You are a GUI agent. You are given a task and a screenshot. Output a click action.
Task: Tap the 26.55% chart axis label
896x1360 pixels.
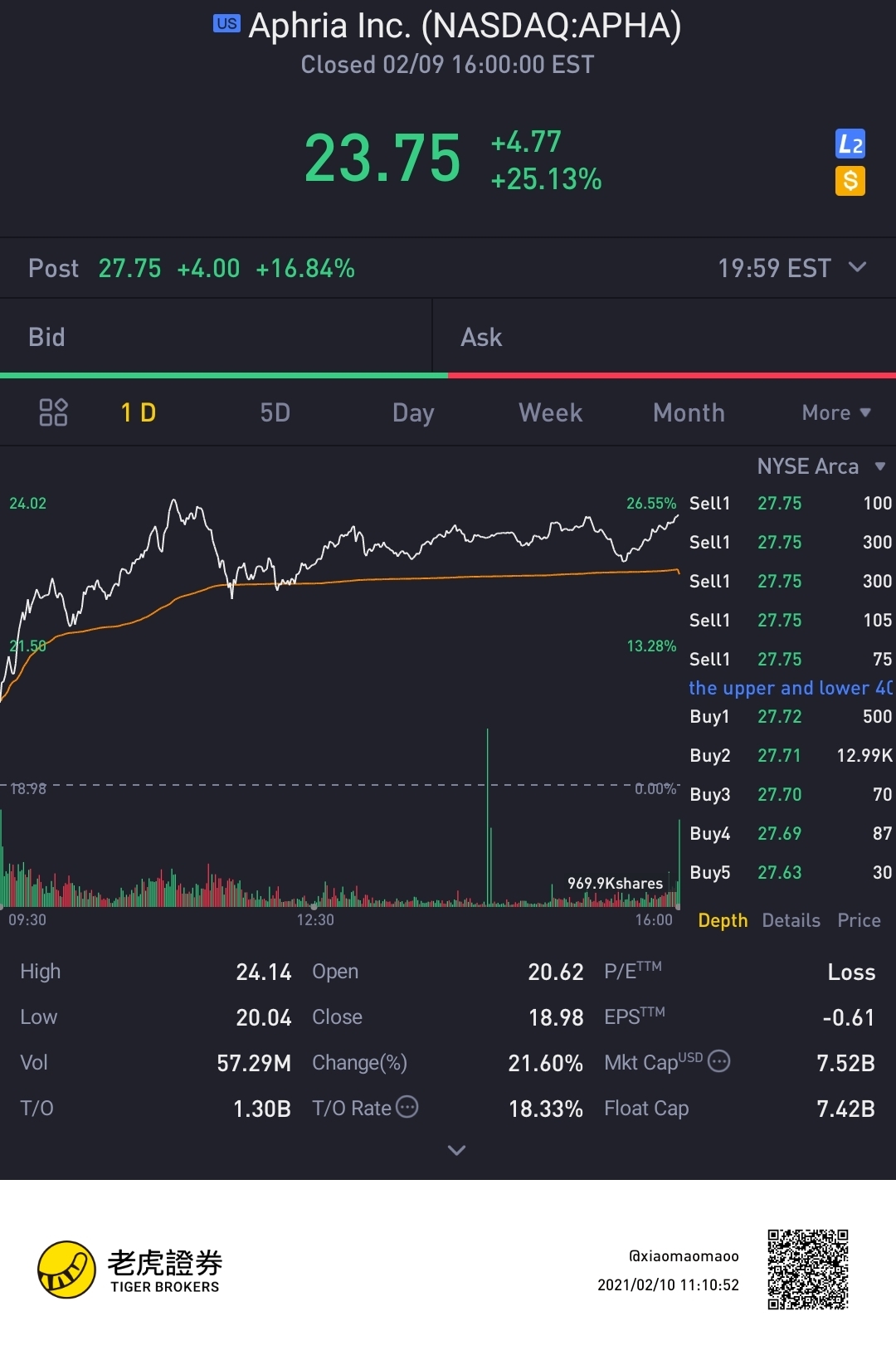651,503
